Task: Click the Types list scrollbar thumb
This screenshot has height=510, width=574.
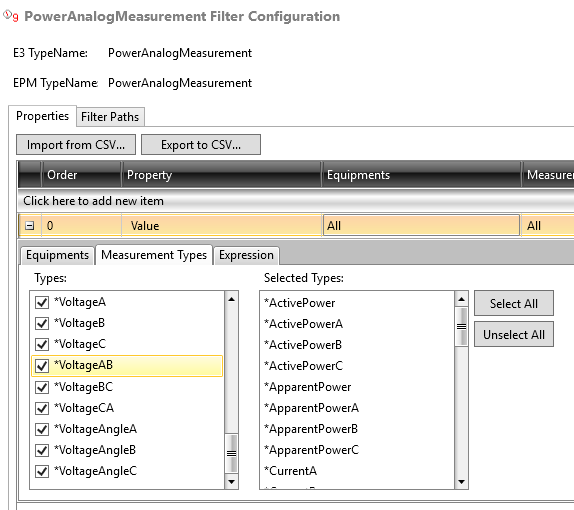Action: click(x=231, y=453)
